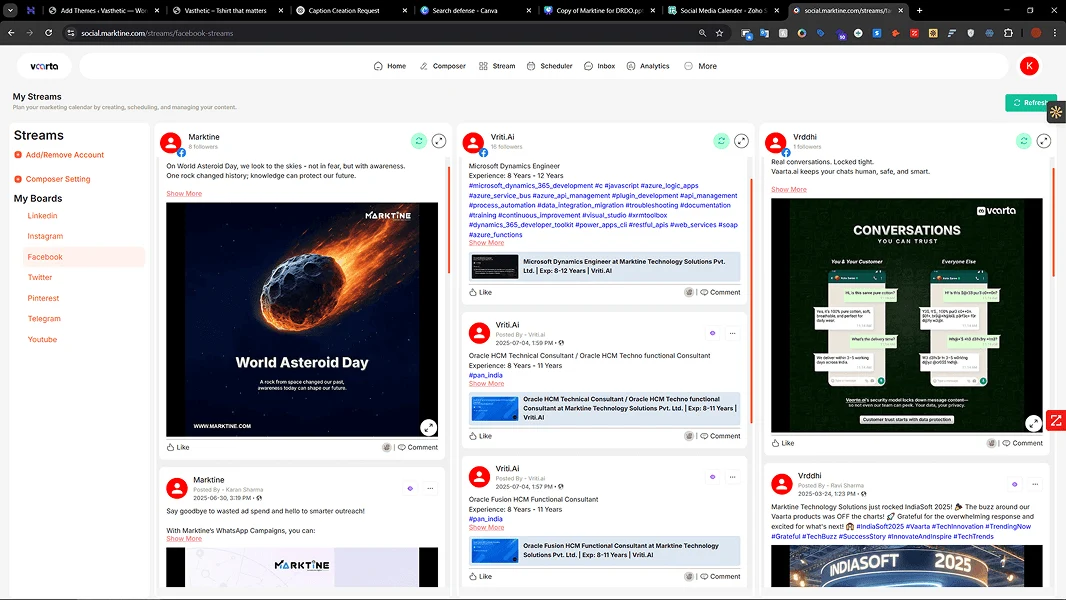Open the tab search dropdown arrow

10,10
